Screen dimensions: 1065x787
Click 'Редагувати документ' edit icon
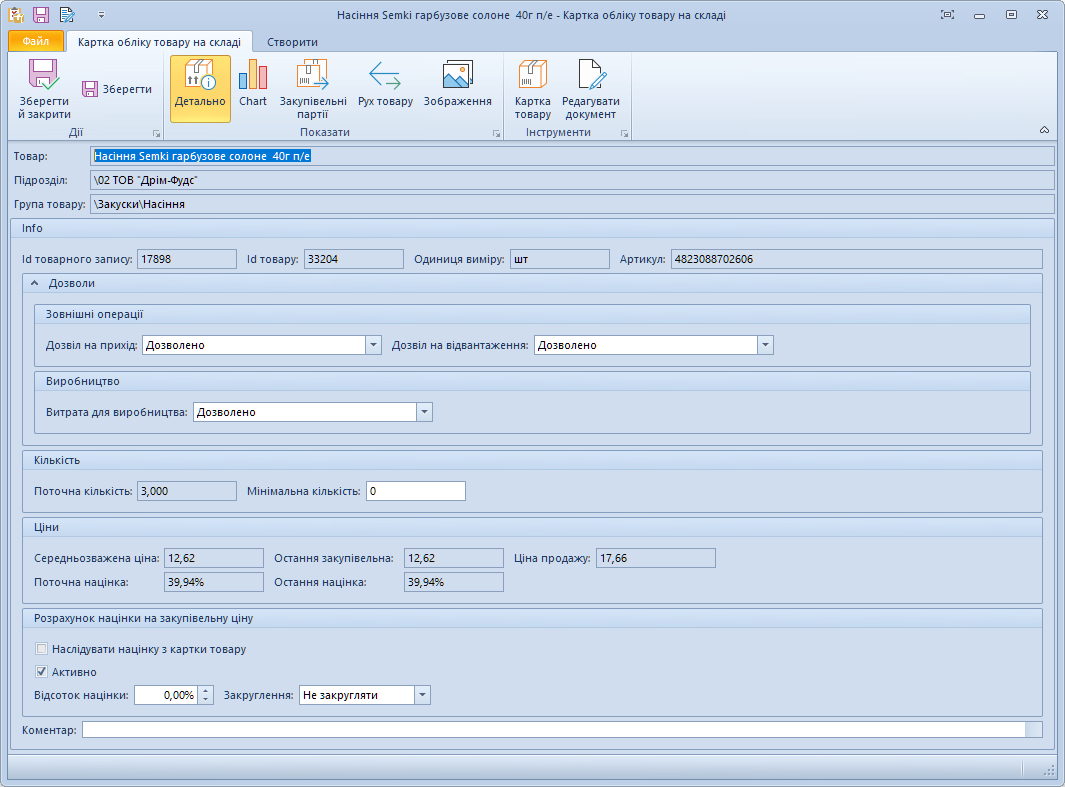click(590, 88)
